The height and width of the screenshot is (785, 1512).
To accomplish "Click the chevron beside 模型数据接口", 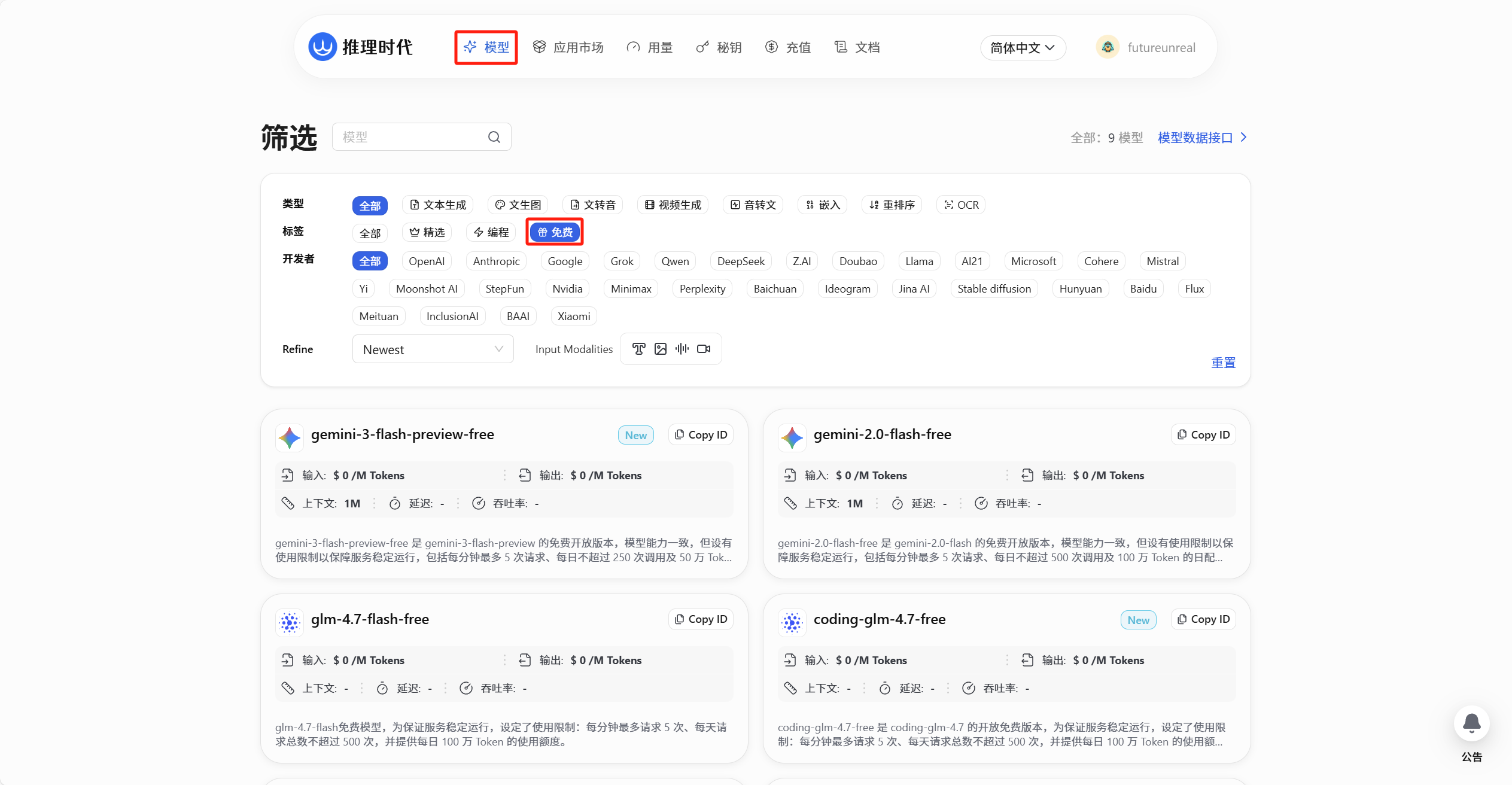I will click(1244, 138).
